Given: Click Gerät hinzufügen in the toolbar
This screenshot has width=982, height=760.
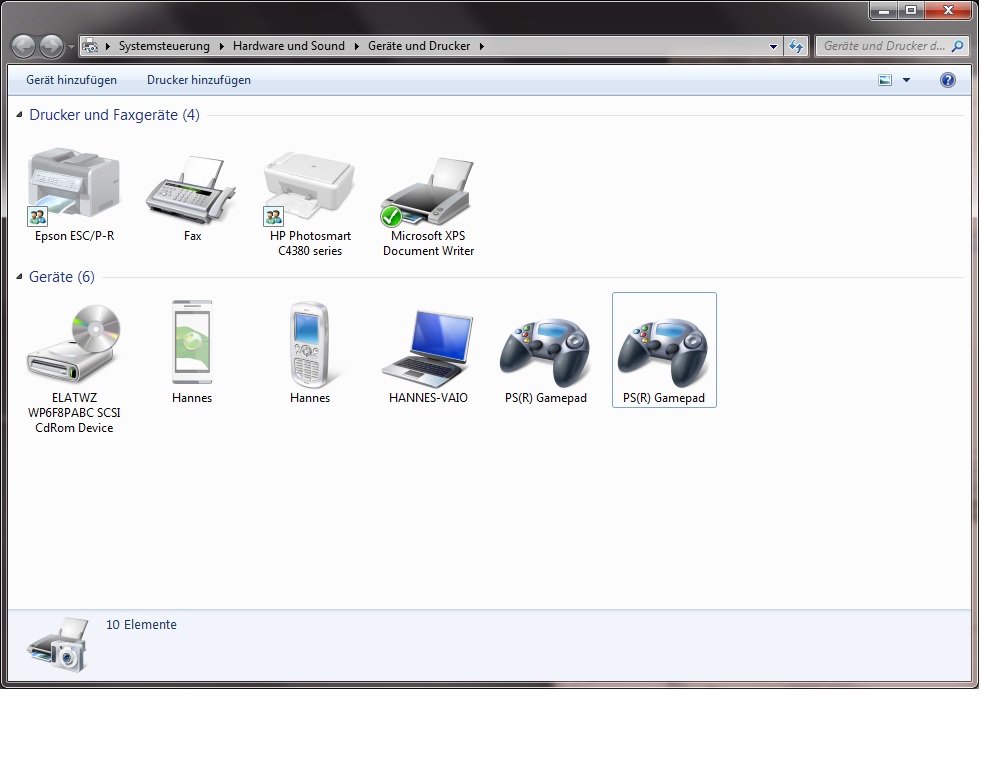Looking at the screenshot, I should click(x=71, y=80).
